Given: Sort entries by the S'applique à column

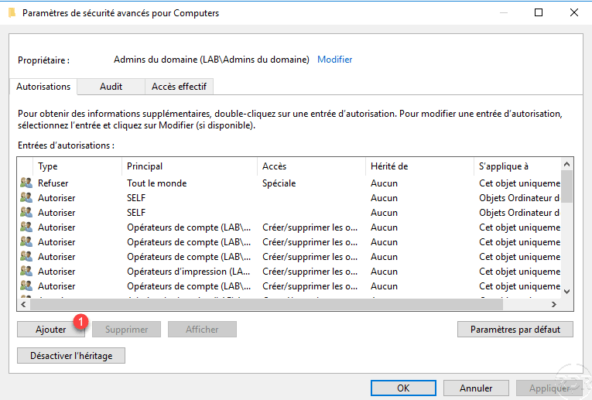Looking at the screenshot, I should coord(517,166).
